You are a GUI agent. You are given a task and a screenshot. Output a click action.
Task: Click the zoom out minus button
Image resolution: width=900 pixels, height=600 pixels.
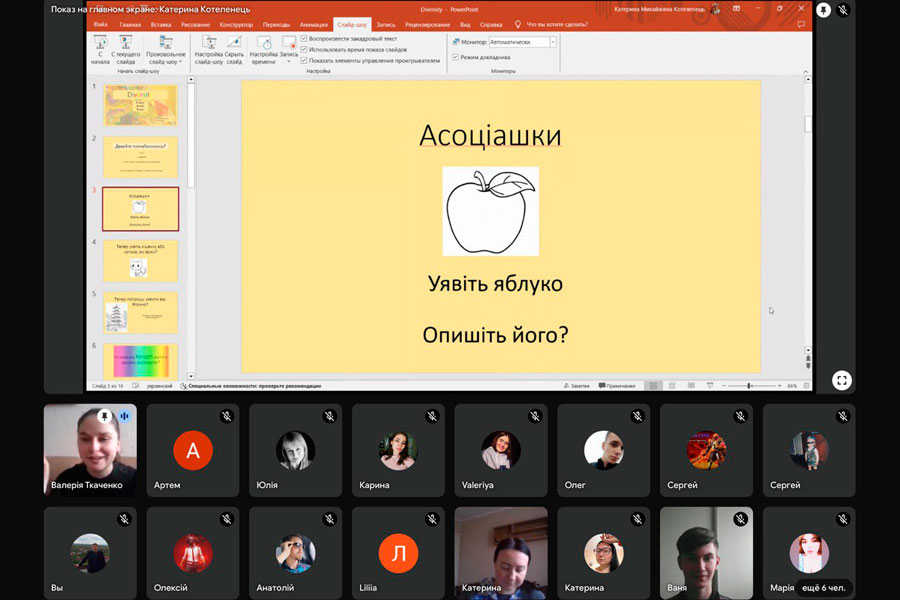point(724,386)
